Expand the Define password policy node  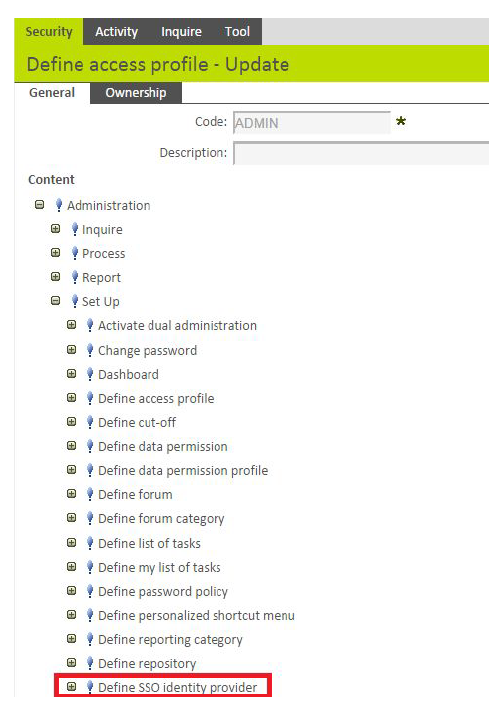[71, 591]
